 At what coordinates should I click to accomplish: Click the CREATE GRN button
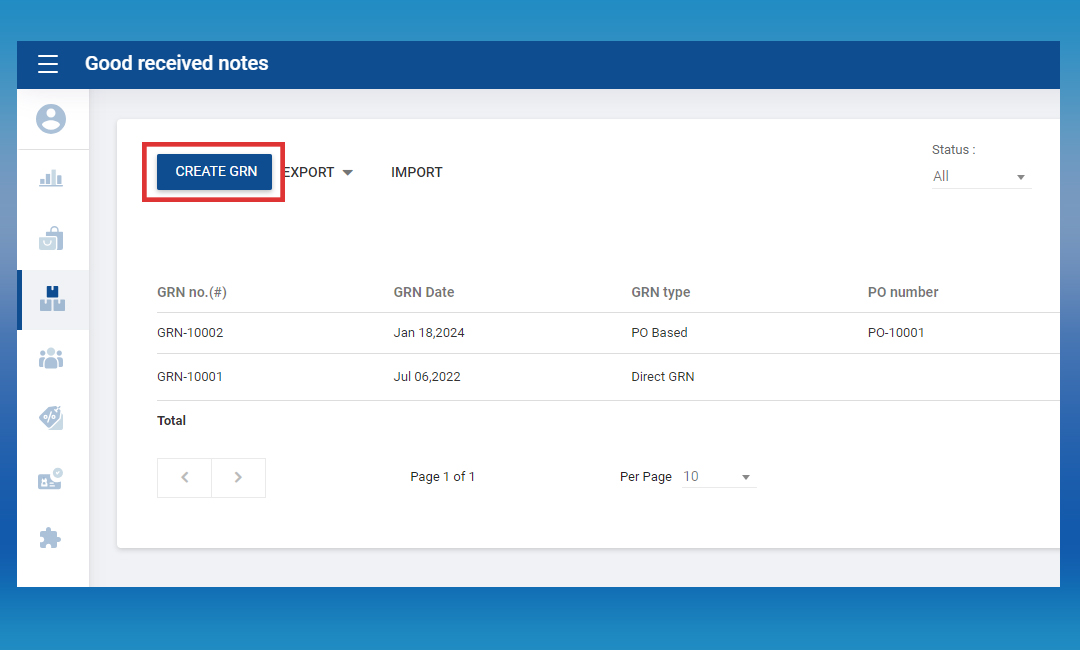pos(215,171)
